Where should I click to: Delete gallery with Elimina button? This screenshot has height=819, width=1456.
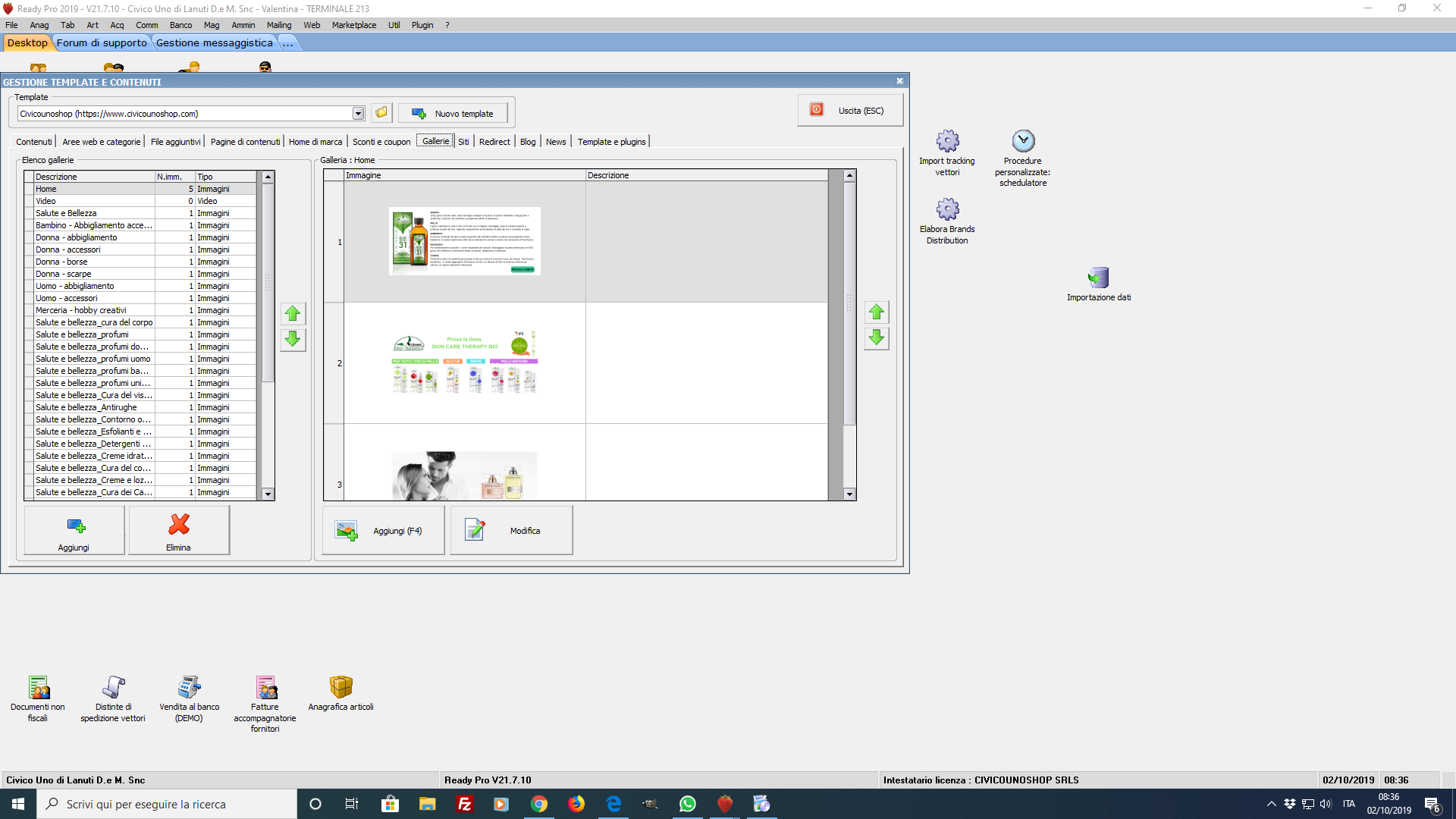coord(179,531)
